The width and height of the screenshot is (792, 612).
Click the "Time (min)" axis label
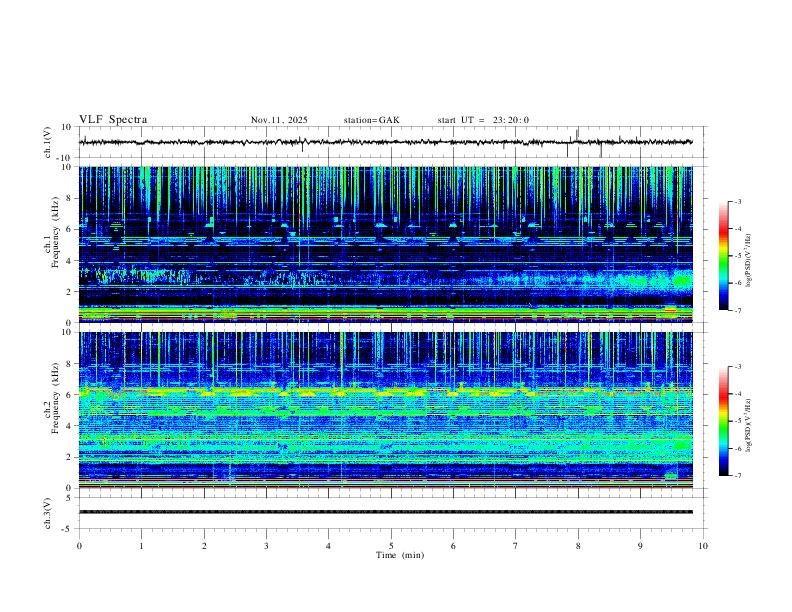tap(400, 555)
